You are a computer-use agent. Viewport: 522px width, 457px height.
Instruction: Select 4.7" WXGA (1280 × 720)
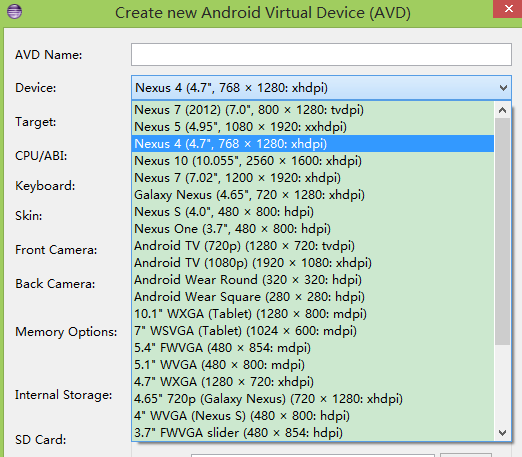(x=313, y=382)
